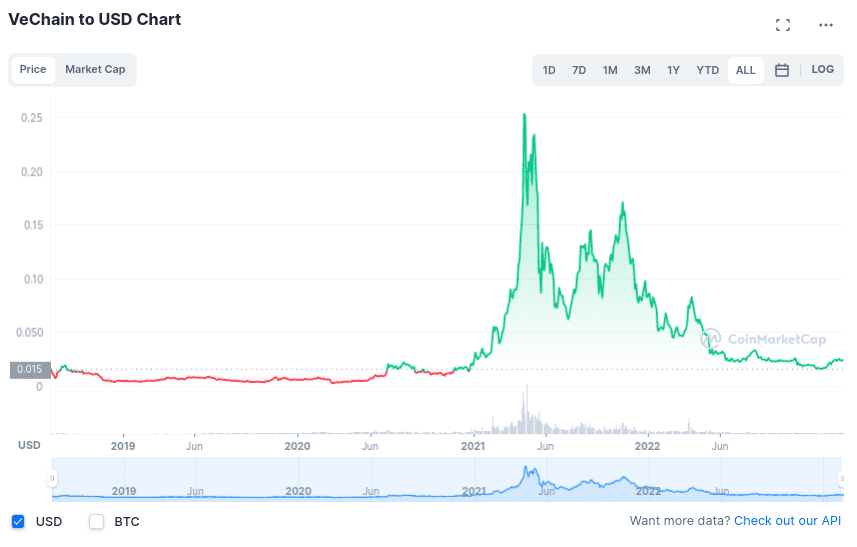Uncheck the USD checkbox
The image size is (857, 547).
[x=18, y=521]
